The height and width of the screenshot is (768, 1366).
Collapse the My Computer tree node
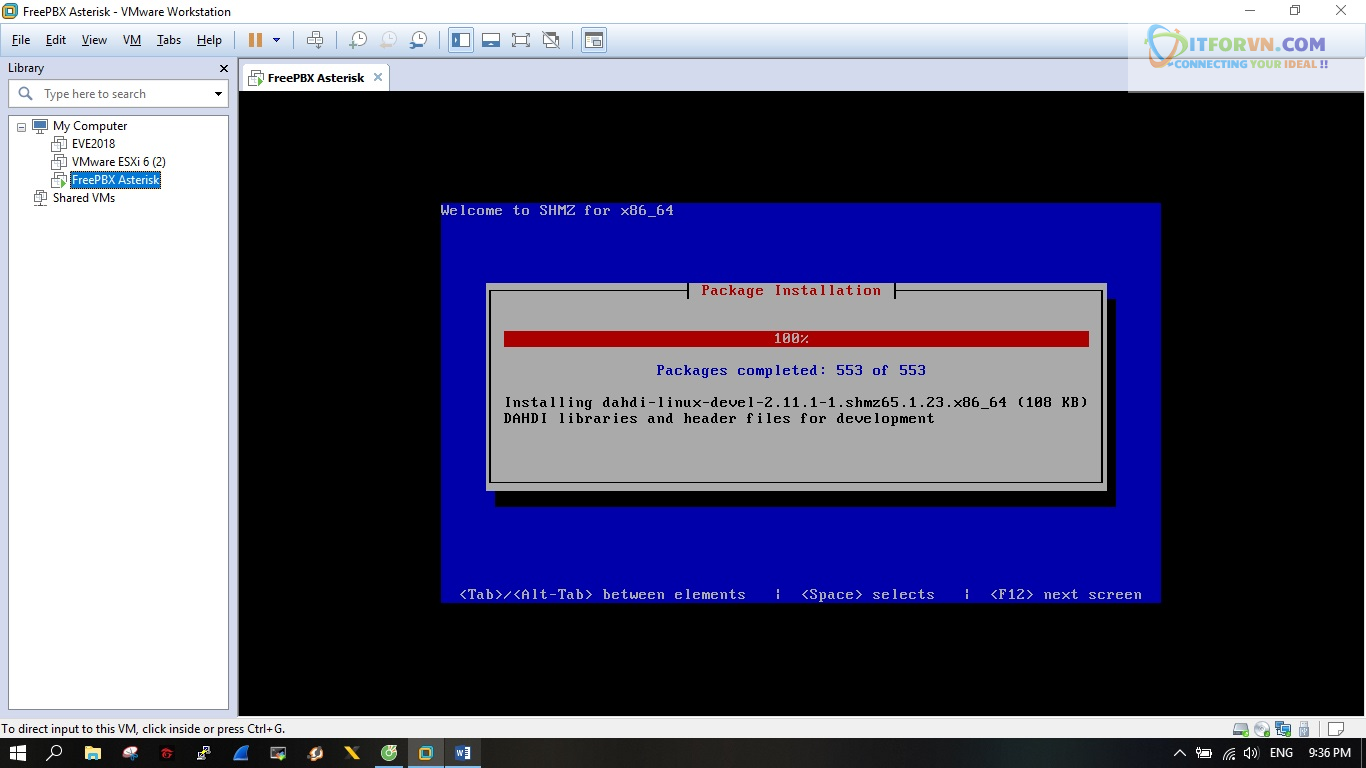pyautogui.click(x=21, y=127)
